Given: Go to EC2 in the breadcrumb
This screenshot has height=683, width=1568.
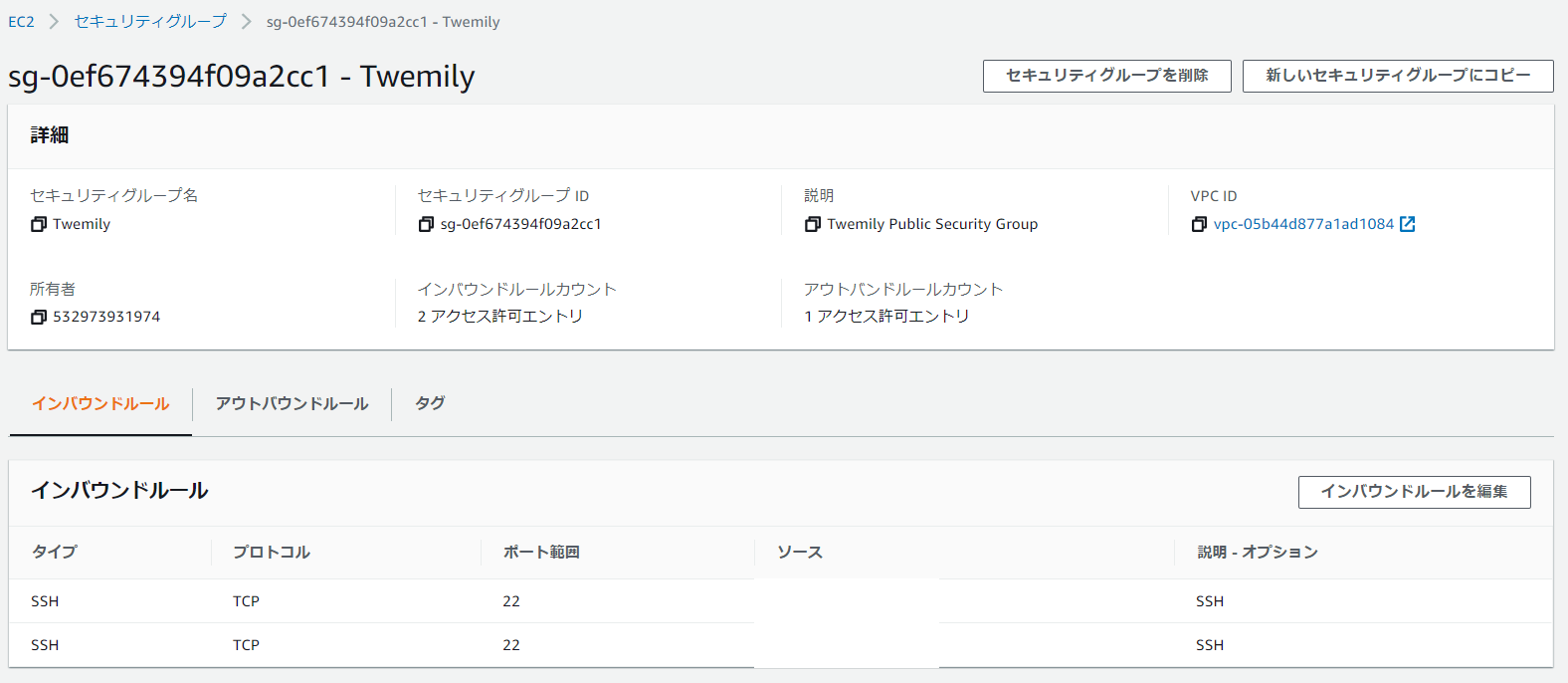Looking at the screenshot, I should (21, 22).
